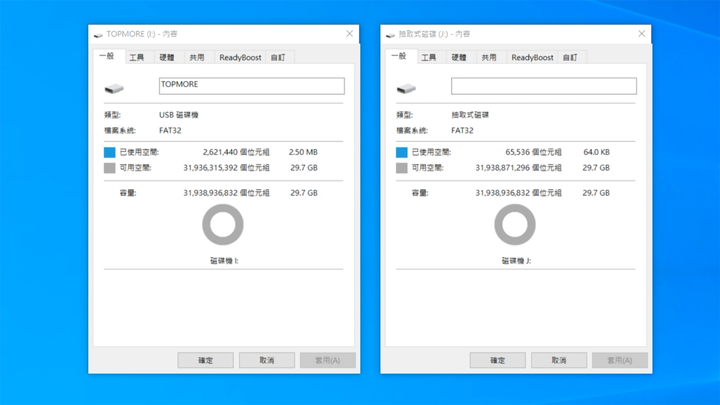Click 取消 in the J: window
Screen dimensions: 720x405
click(x=559, y=360)
